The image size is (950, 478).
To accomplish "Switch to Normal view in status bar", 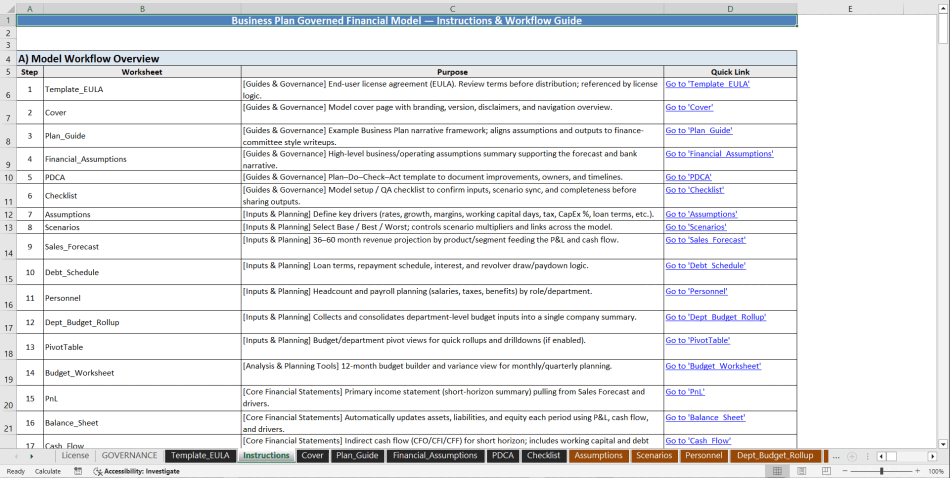I will [x=775, y=471].
